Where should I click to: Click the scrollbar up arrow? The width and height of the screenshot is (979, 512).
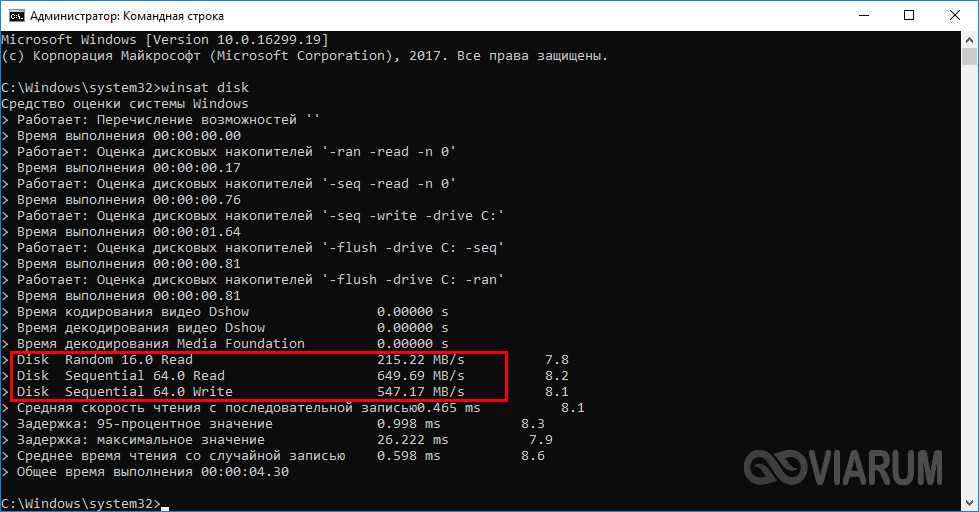pos(969,39)
